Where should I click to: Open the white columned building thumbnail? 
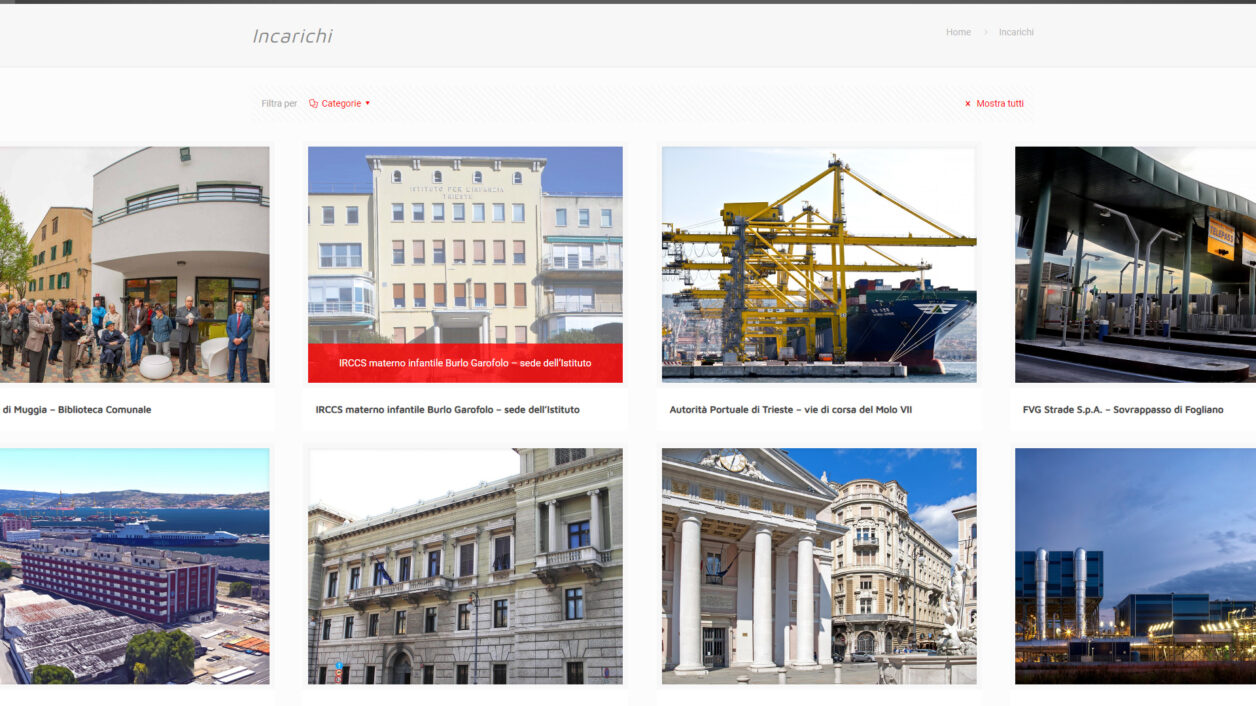[818, 566]
